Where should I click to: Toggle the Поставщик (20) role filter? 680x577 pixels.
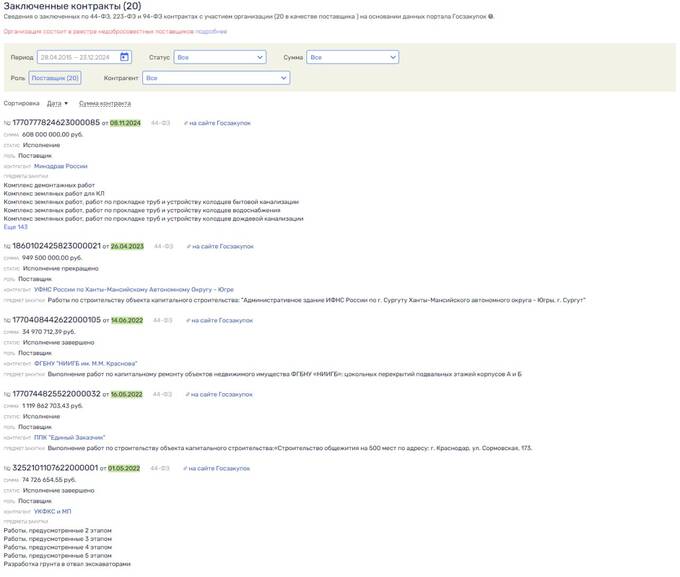click(x=55, y=77)
